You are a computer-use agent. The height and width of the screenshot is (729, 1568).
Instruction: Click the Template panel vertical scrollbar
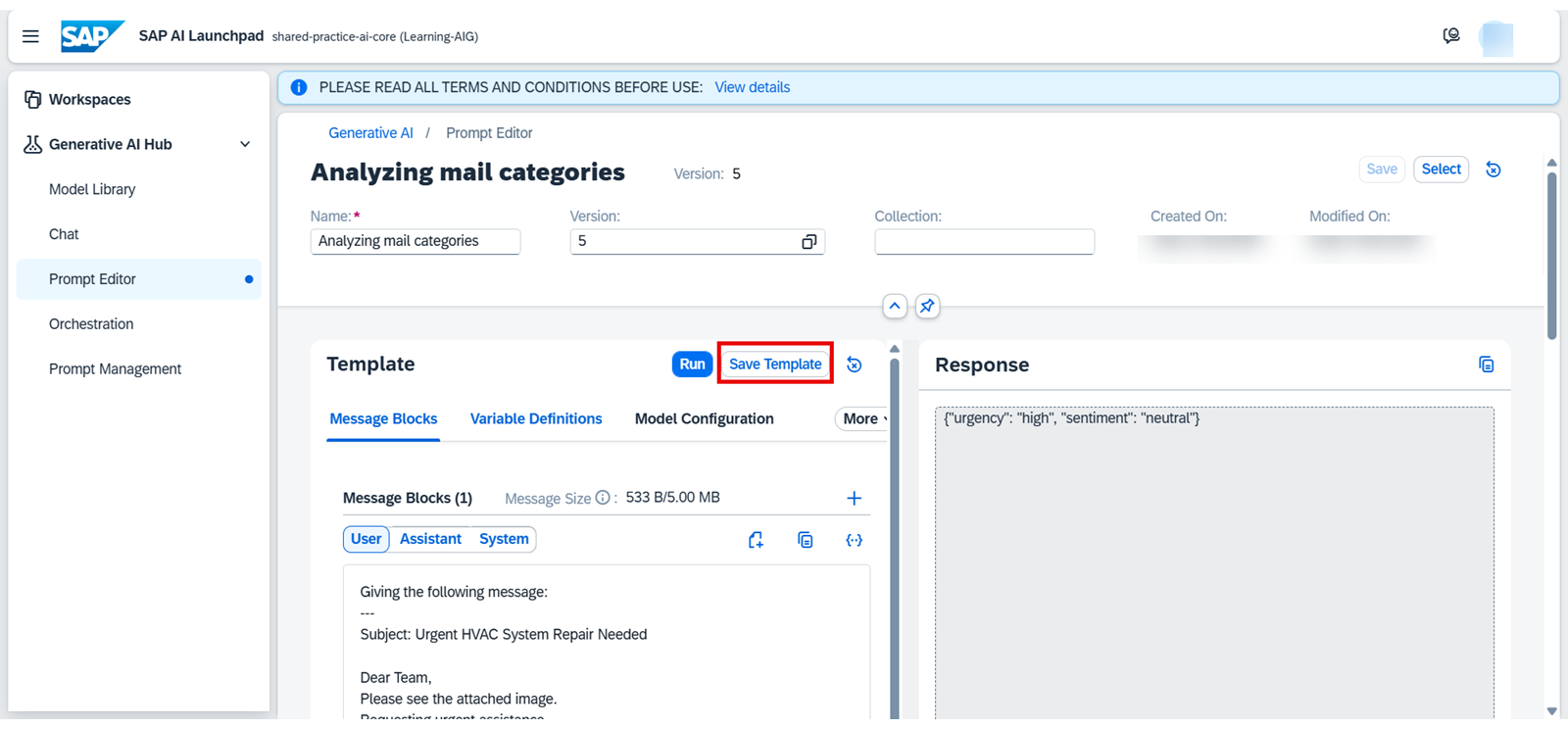(x=895, y=539)
